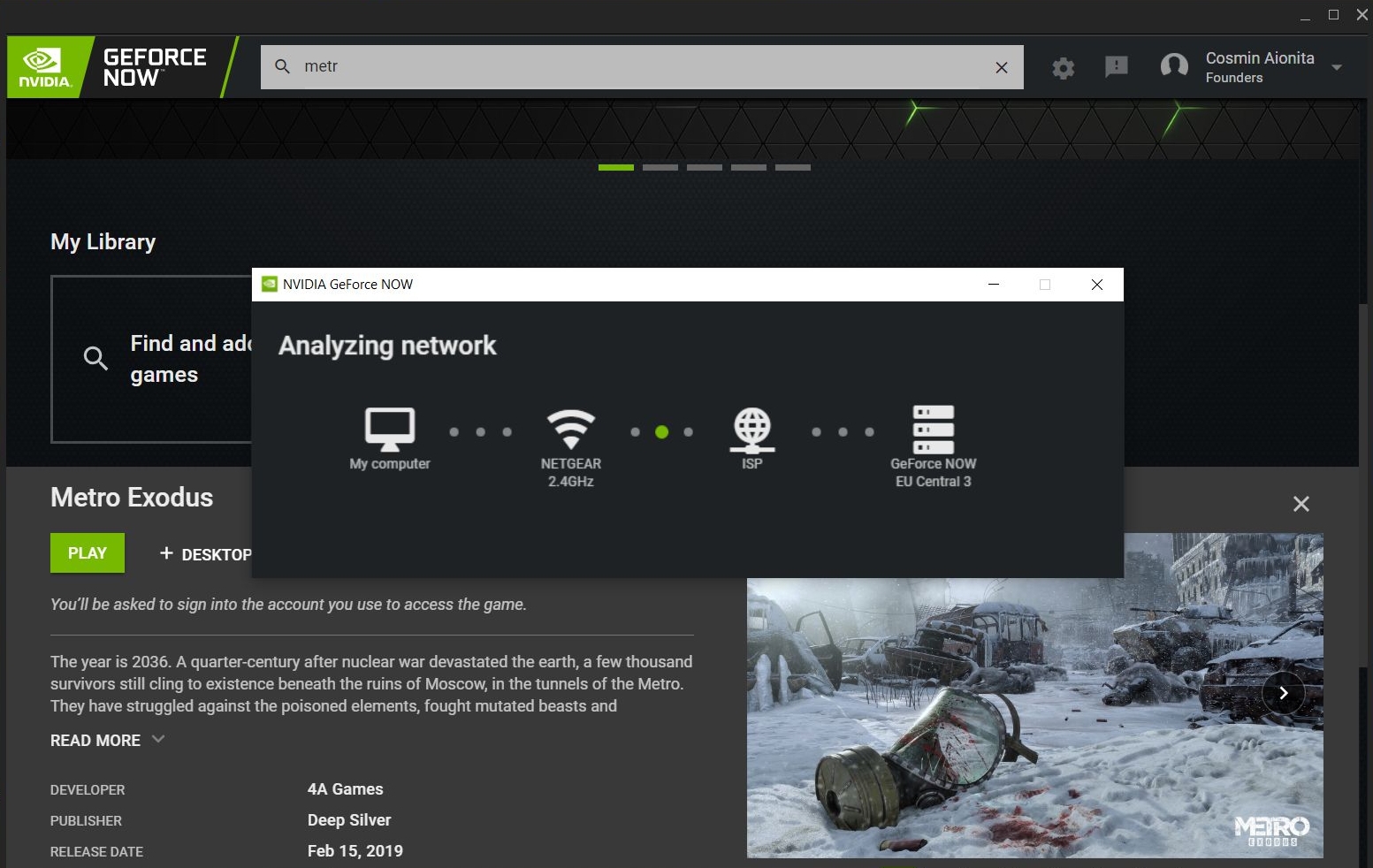Add a DESKTOP shortcut for Metro Exodus

(x=205, y=554)
